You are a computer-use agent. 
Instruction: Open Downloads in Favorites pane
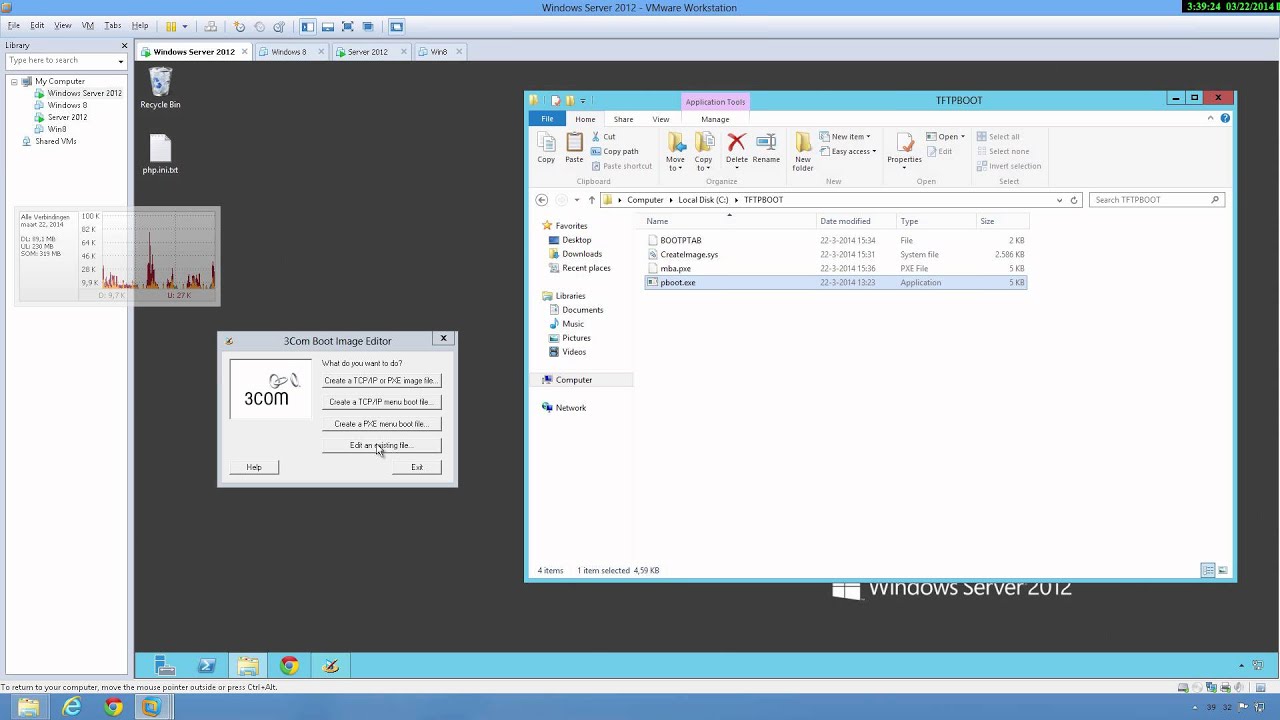582,254
